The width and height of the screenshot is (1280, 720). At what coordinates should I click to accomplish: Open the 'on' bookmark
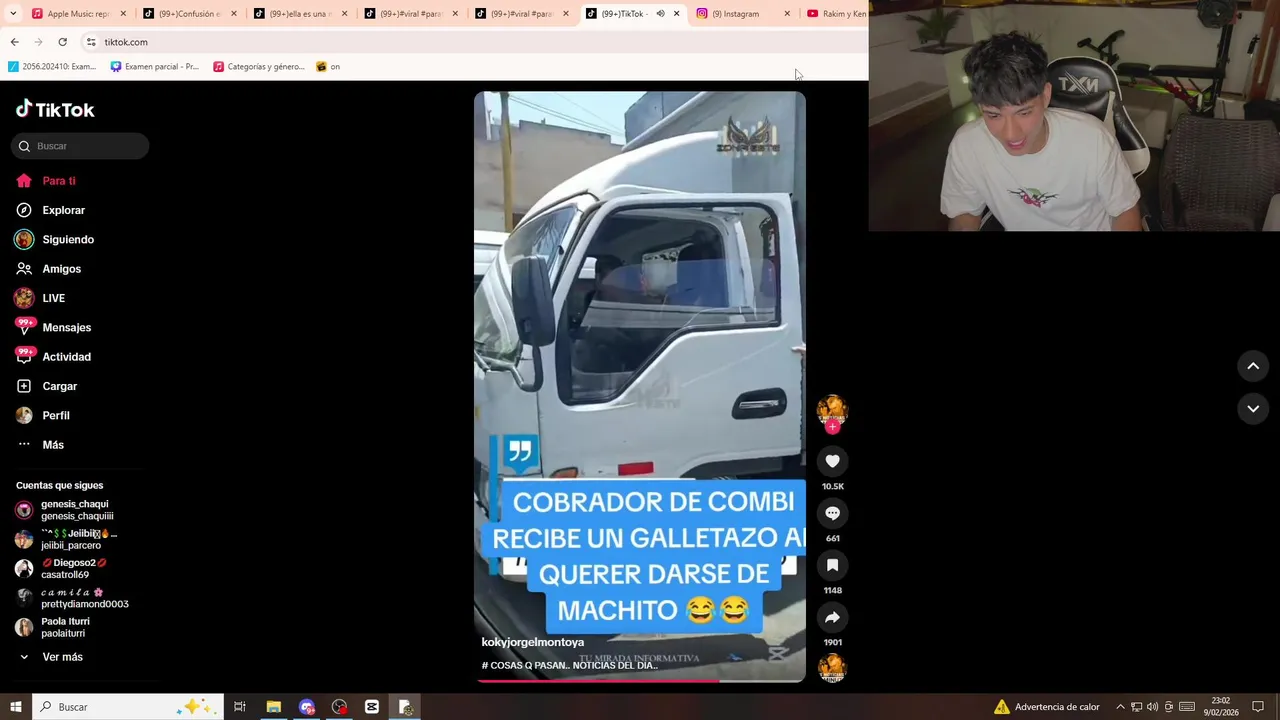pos(328,67)
